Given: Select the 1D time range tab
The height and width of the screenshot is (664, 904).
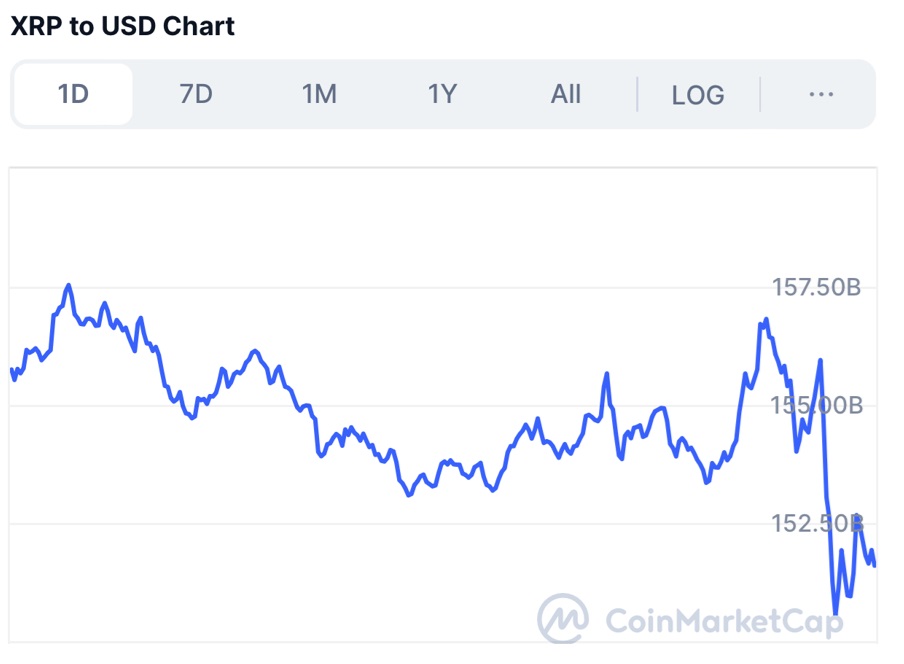Looking at the screenshot, I should 73,94.
